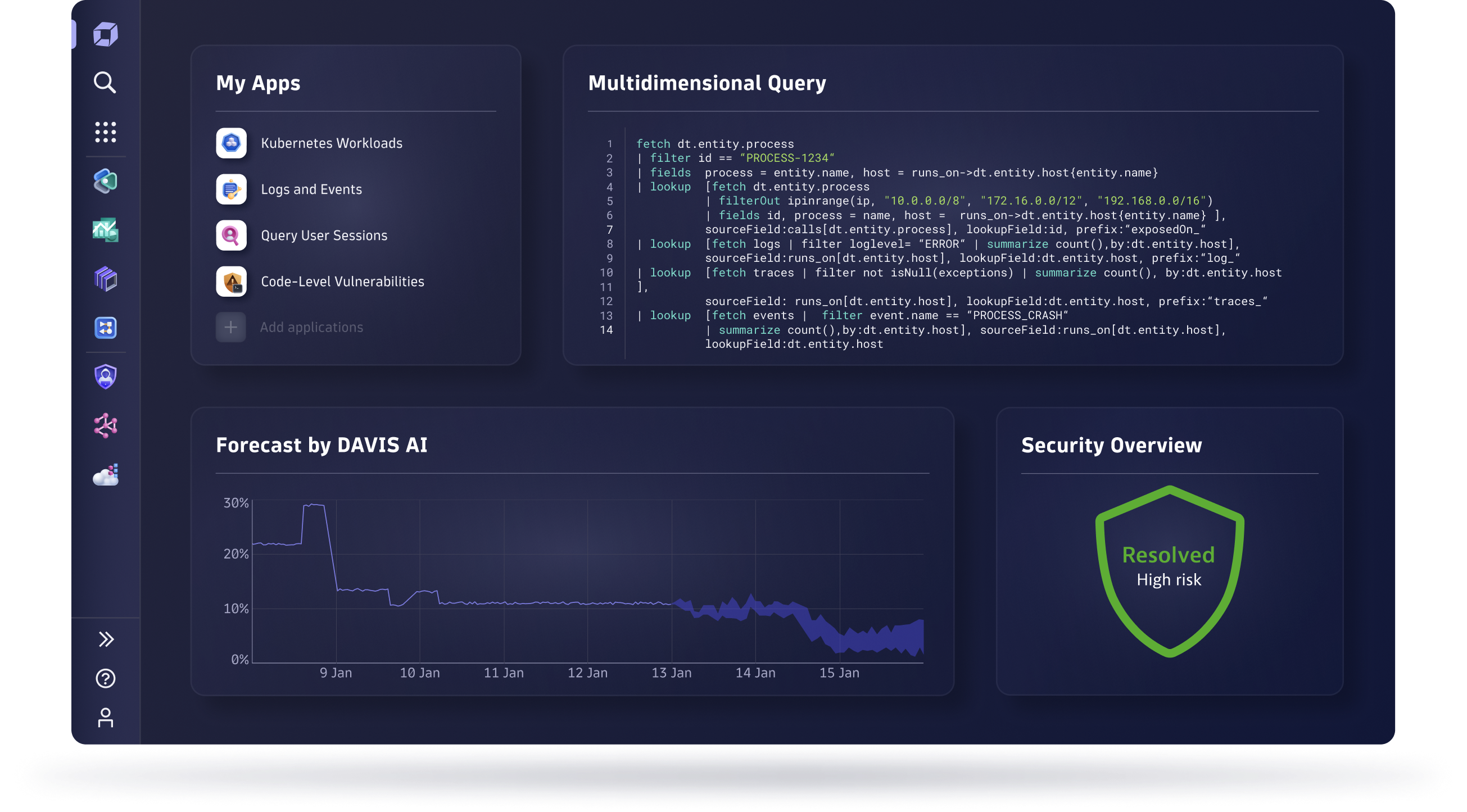1467x812 pixels.
Task: Click the Resolved high risk shield badge
Action: 1168,566
